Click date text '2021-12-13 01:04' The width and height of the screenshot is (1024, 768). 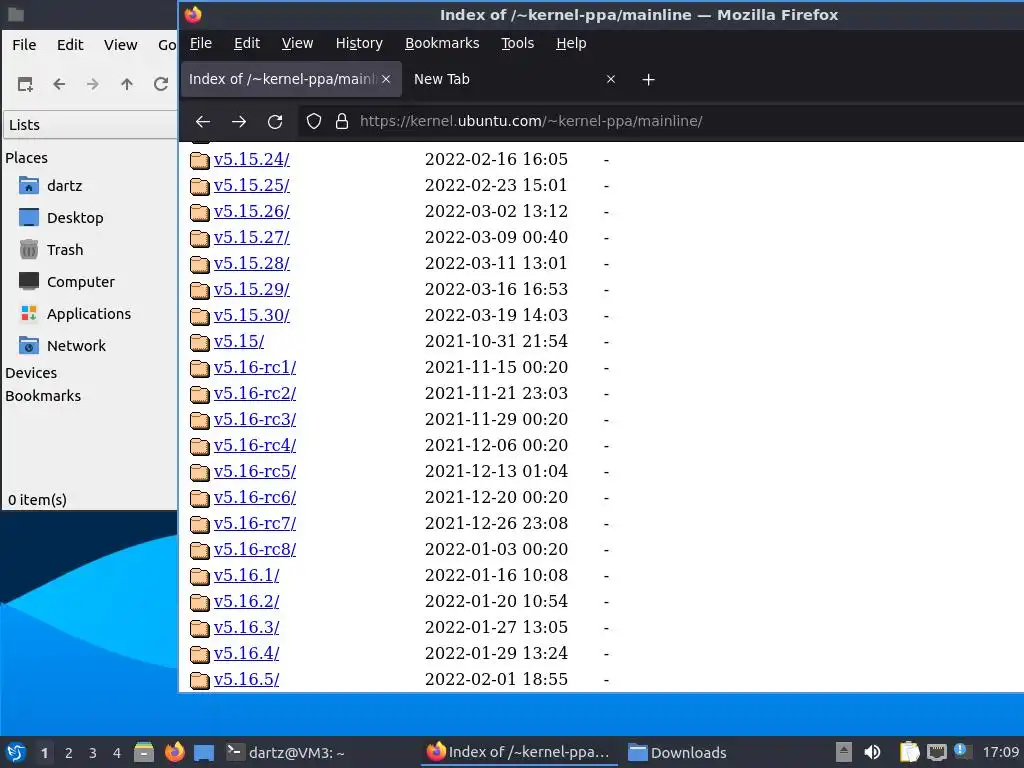496,472
